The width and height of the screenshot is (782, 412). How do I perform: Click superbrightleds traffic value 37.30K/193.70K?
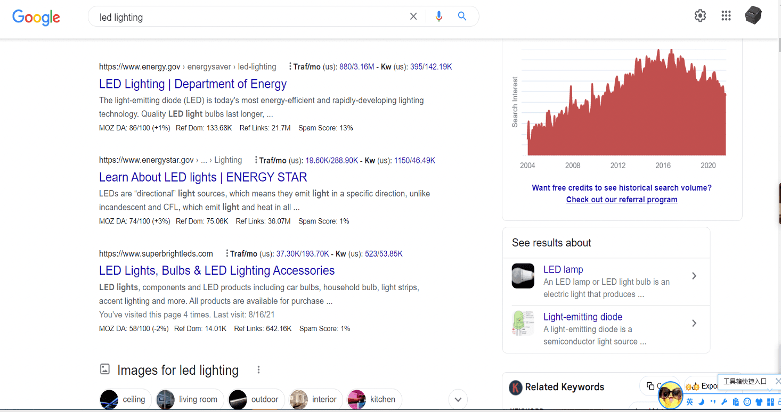point(303,253)
